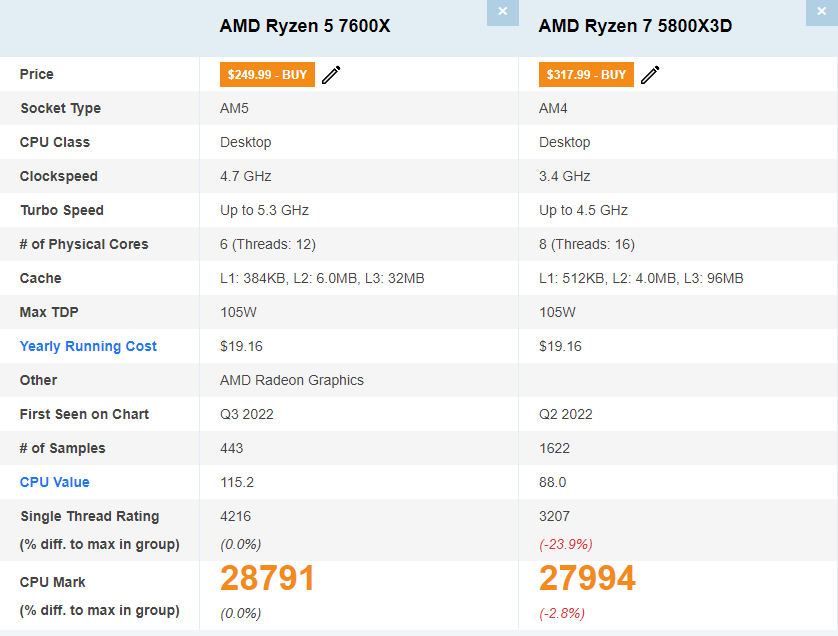
Task: Click the 27994 CPU Mark score
Action: 587,578
